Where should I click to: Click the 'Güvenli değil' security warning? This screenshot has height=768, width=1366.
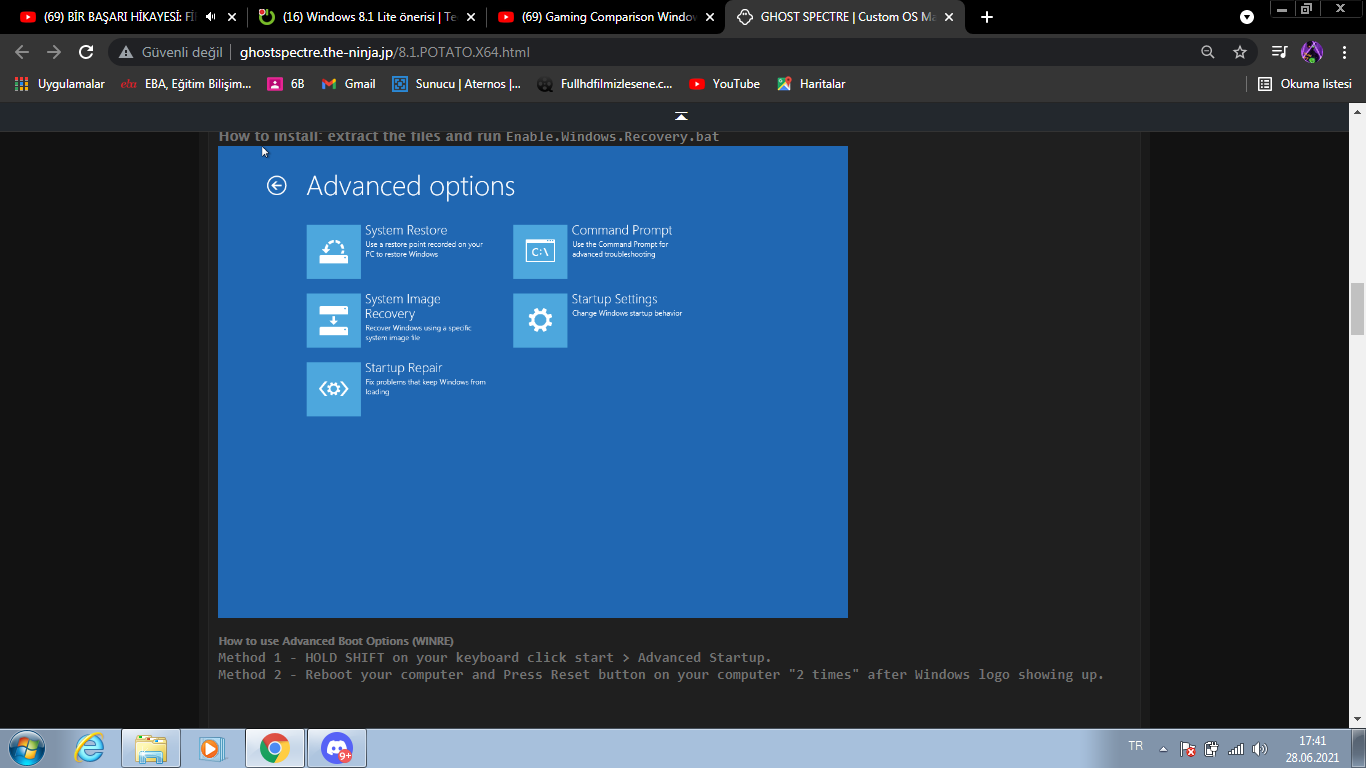point(171,52)
